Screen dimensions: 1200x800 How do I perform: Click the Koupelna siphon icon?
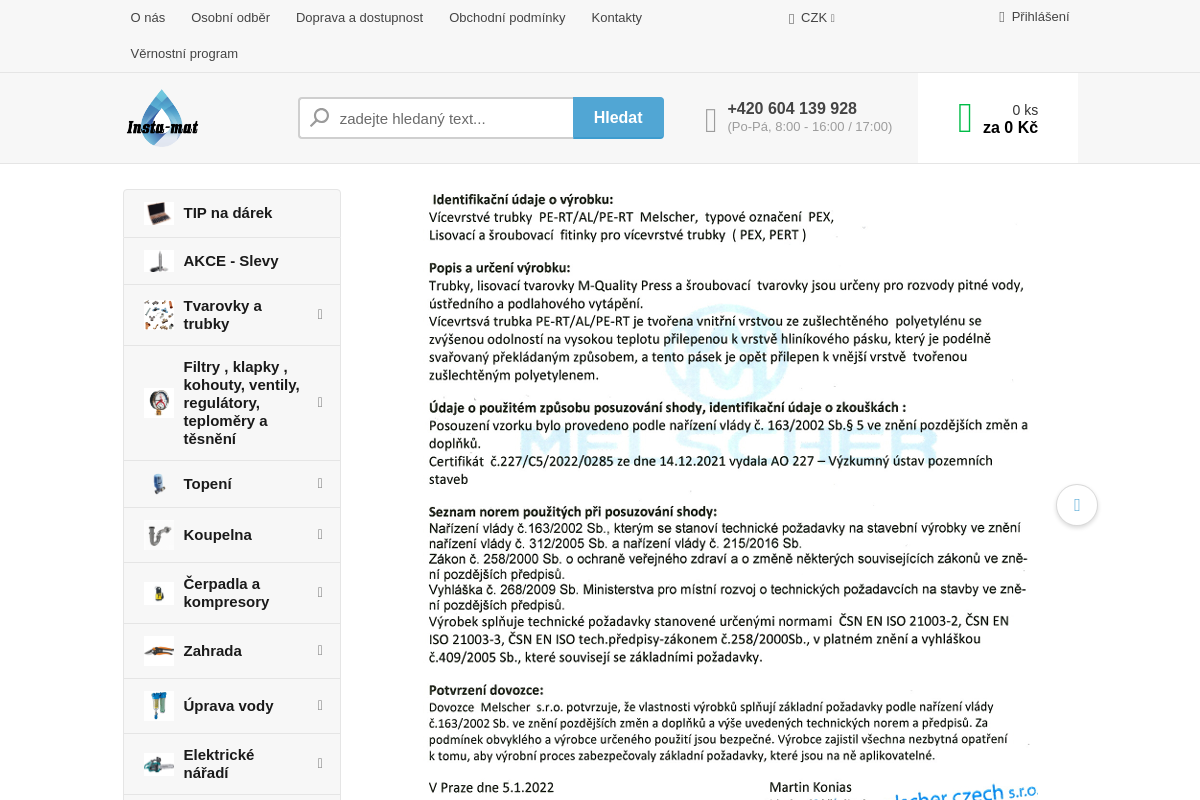click(x=158, y=535)
